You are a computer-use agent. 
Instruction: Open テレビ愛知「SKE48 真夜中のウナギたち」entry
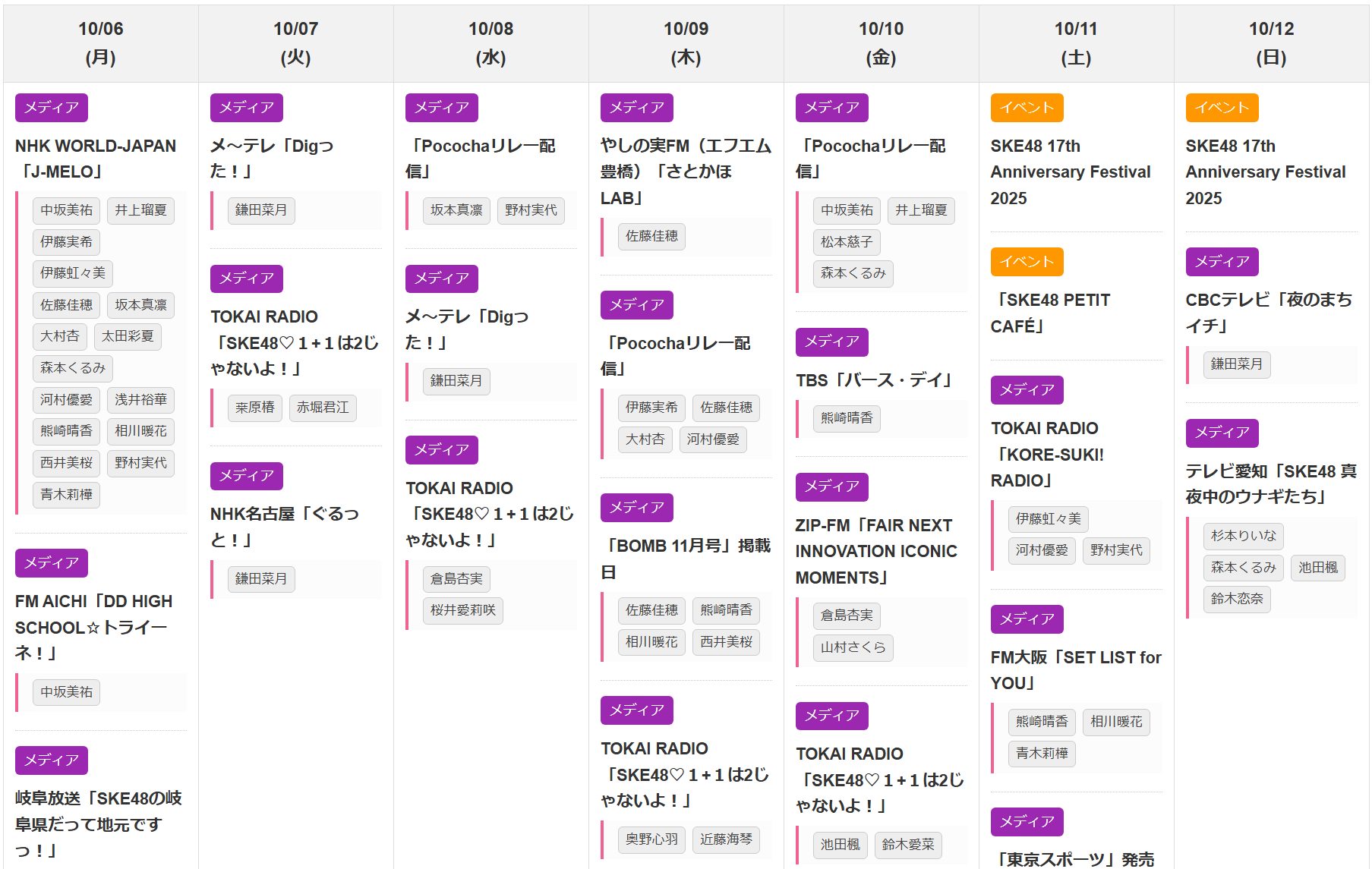[1270, 483]
